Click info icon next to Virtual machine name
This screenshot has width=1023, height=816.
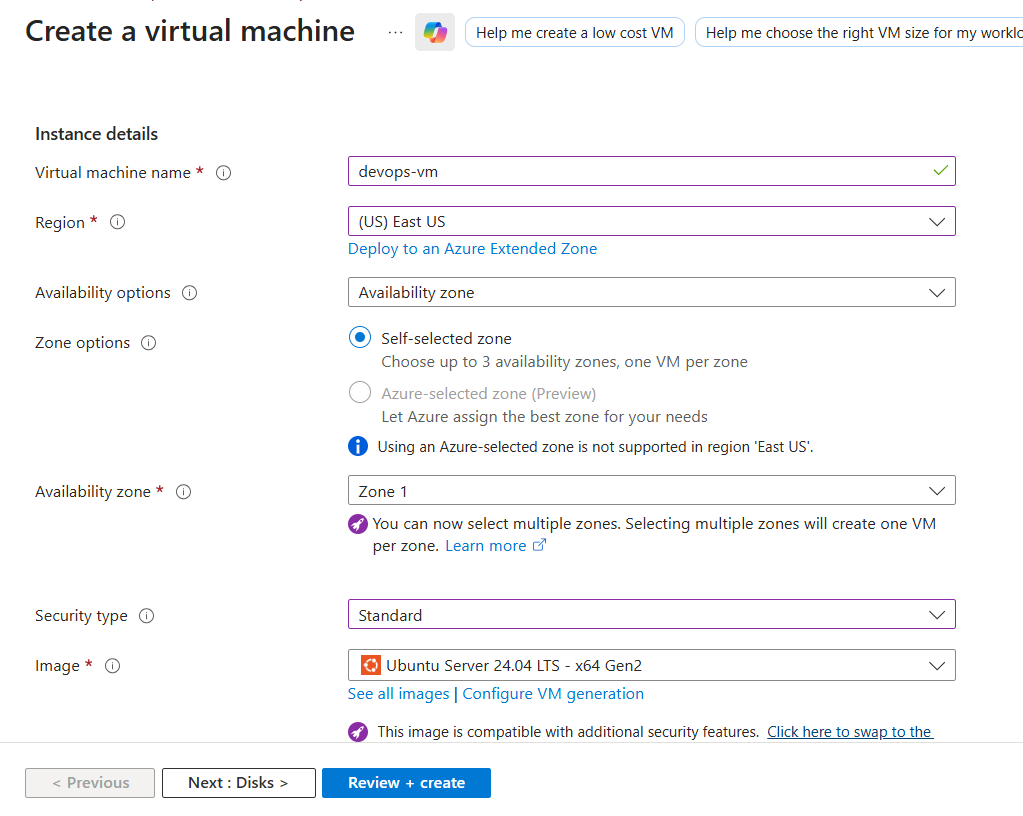click(224, 173)
